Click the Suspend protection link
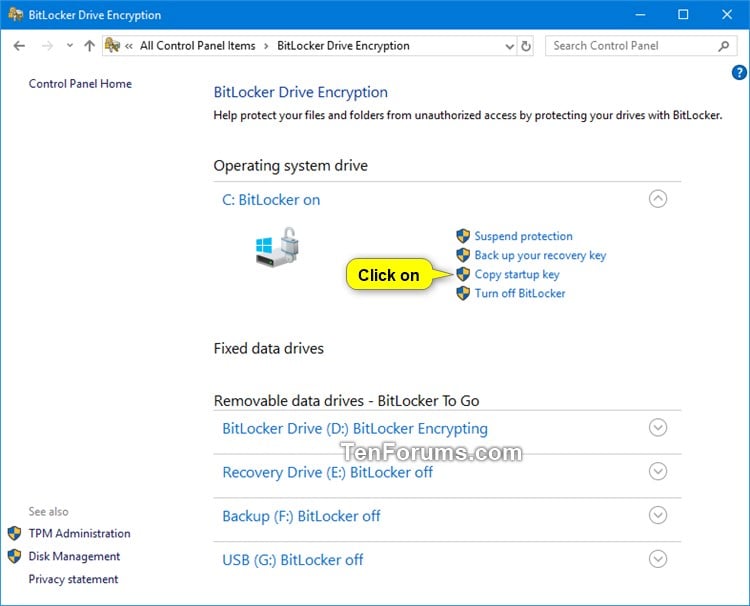The height and width of the screenshot is (606, 750). tap(523, 236)
